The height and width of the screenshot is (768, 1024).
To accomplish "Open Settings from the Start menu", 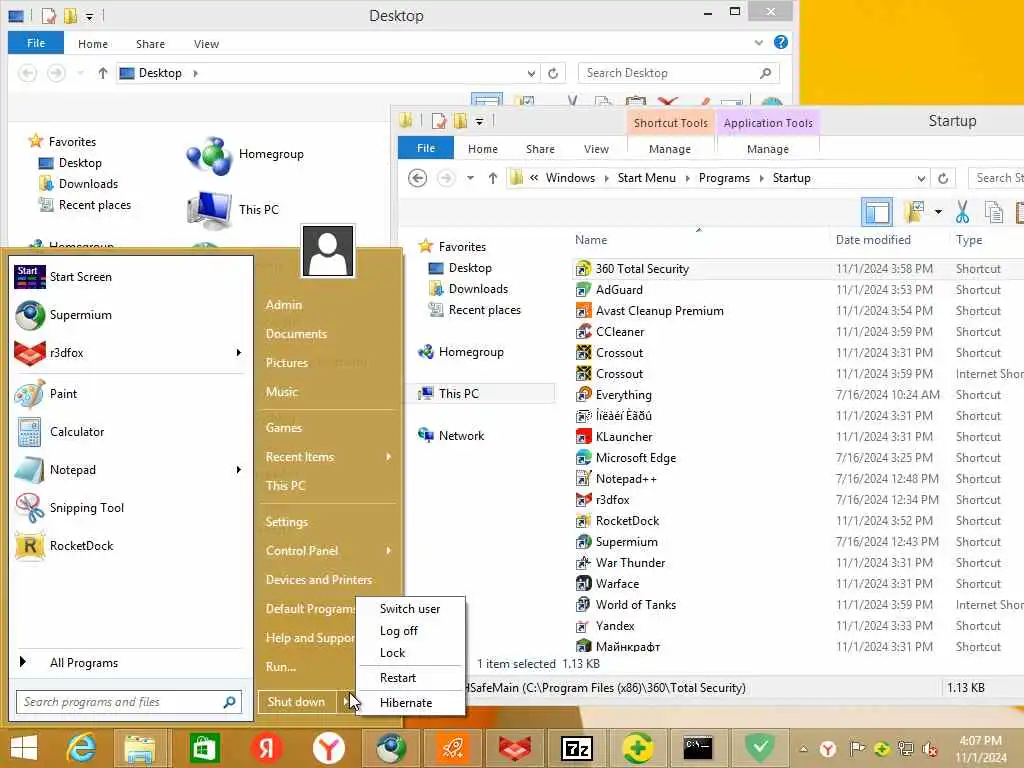I will click(287, 522).
